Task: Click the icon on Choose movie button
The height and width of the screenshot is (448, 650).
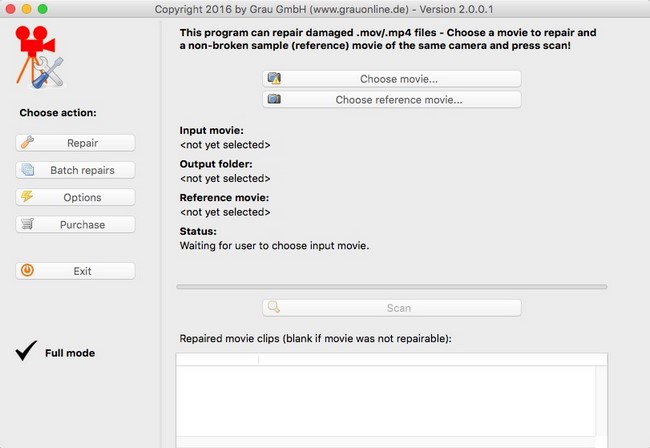Action: point(275,79)
